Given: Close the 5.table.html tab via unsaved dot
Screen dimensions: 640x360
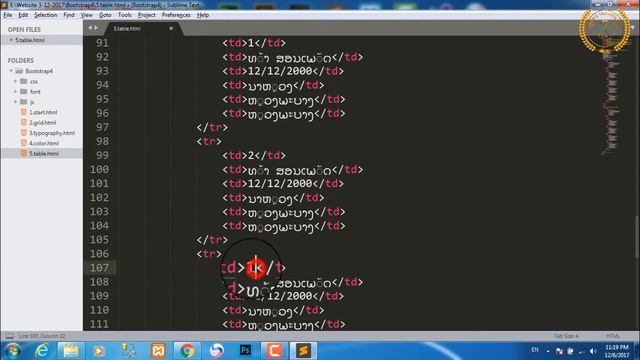Looking at the screenshot, I should (x=171, y=29).
